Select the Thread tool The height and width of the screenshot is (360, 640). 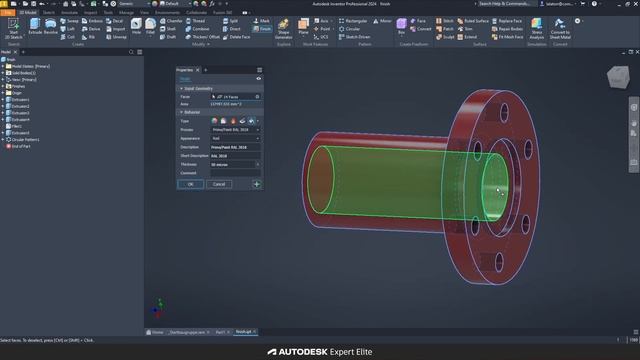195,21
